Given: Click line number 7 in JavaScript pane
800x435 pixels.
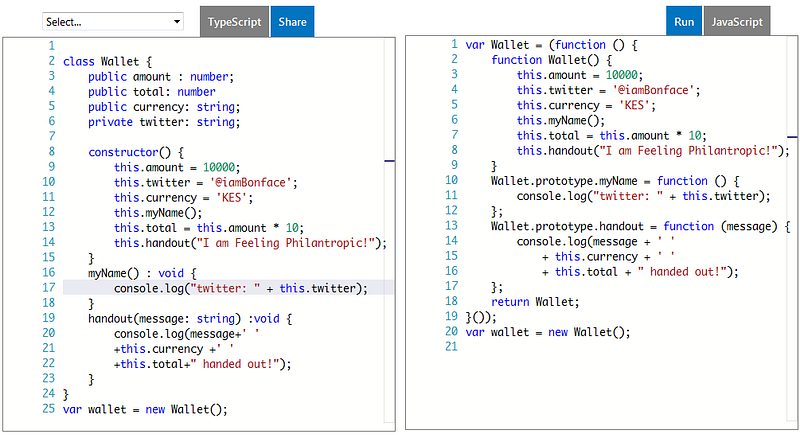Looking at the screenshot, I should (x=454, y=135).
